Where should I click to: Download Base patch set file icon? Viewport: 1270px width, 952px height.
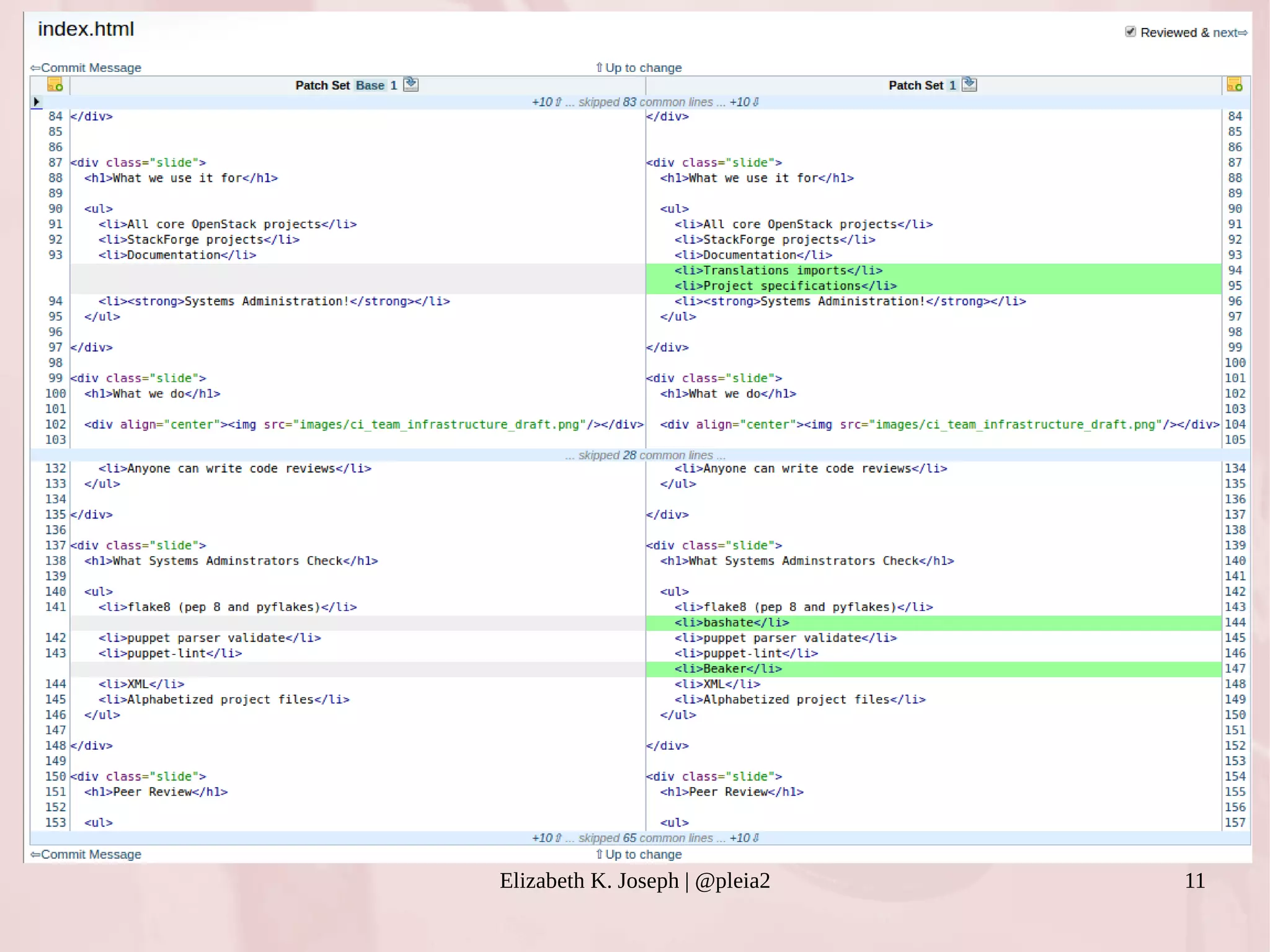click(x=411, y=85)
